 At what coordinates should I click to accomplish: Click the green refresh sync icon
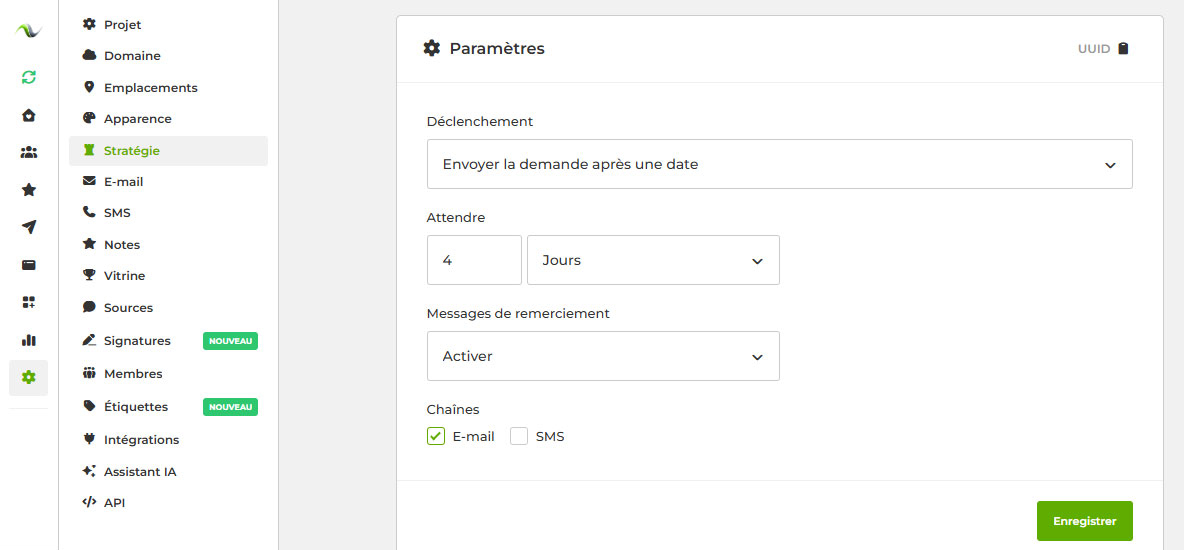pyautogui.click(x=28, y=77)
